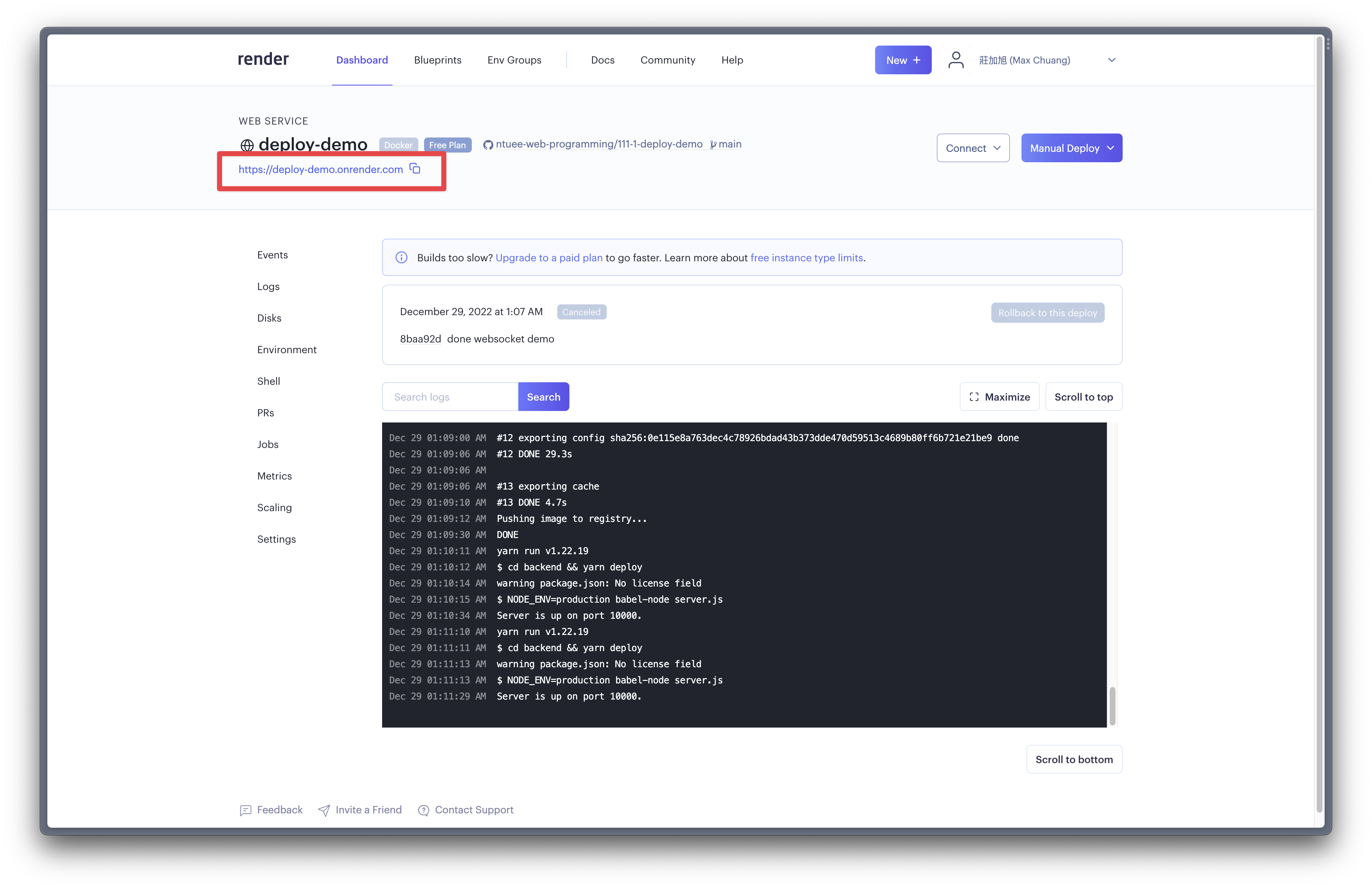Click the Metrics sidebar tab item
The height and width of the screenshot is (888, 1372).
pos(275,475)
